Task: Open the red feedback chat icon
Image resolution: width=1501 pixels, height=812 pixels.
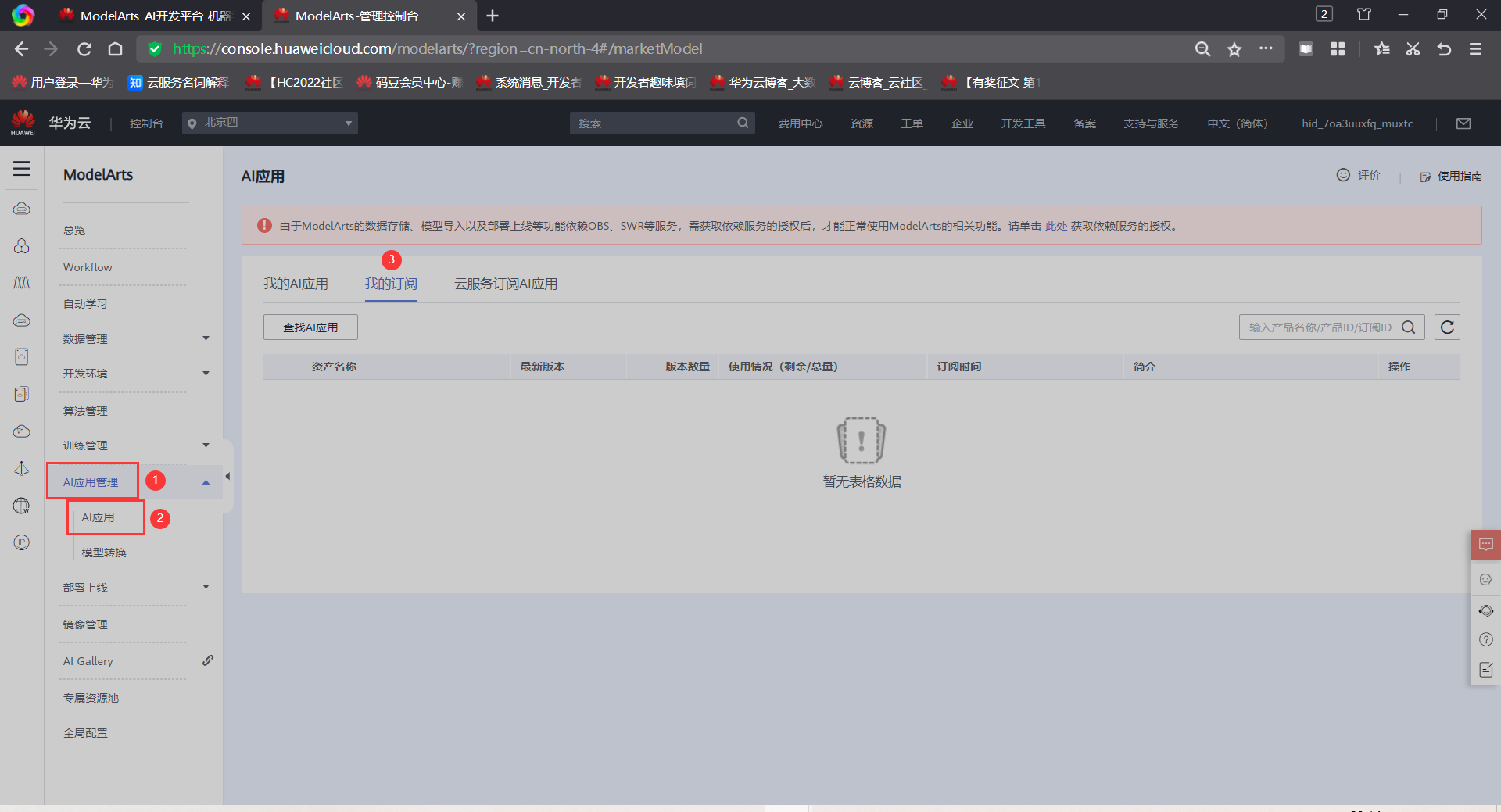Action: [x=1486, y=545]
